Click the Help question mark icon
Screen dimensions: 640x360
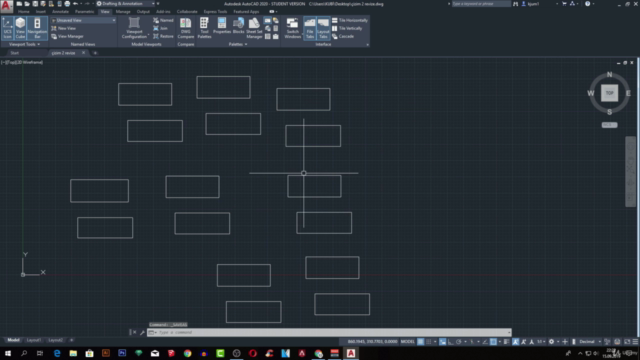(x=587, y=4)
